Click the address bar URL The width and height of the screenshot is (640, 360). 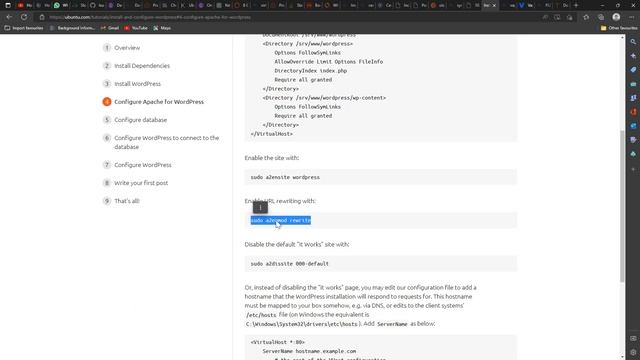(150, 17)
